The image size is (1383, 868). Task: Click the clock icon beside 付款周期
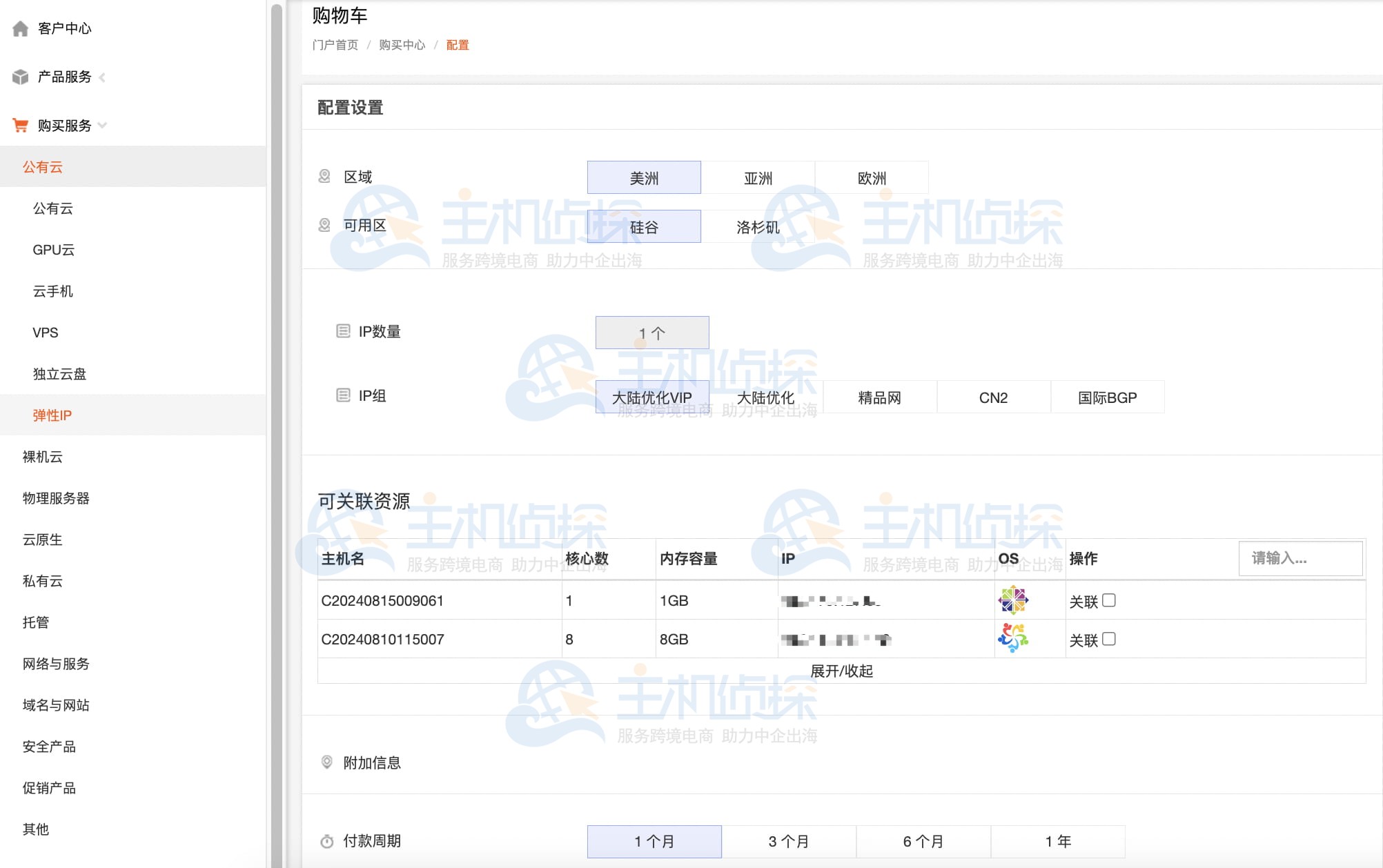coord(327,841)
